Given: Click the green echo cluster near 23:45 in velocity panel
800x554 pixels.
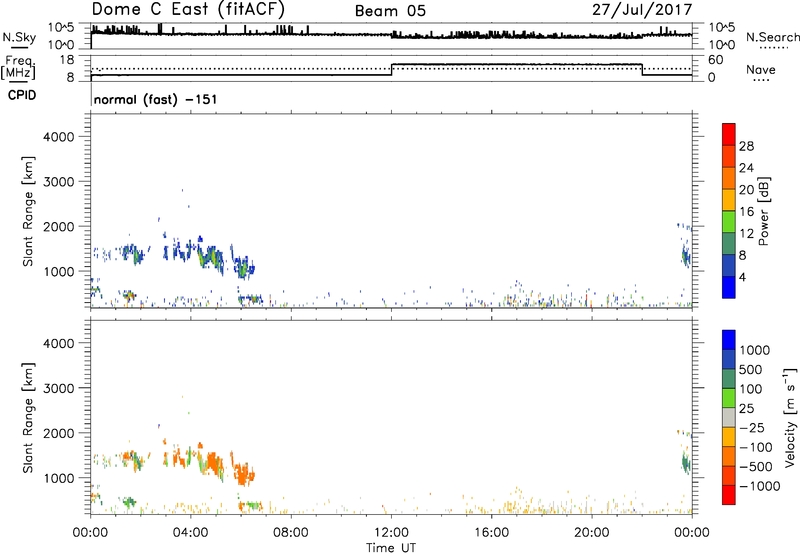Looking at the screenshot, I should (685, 461).
